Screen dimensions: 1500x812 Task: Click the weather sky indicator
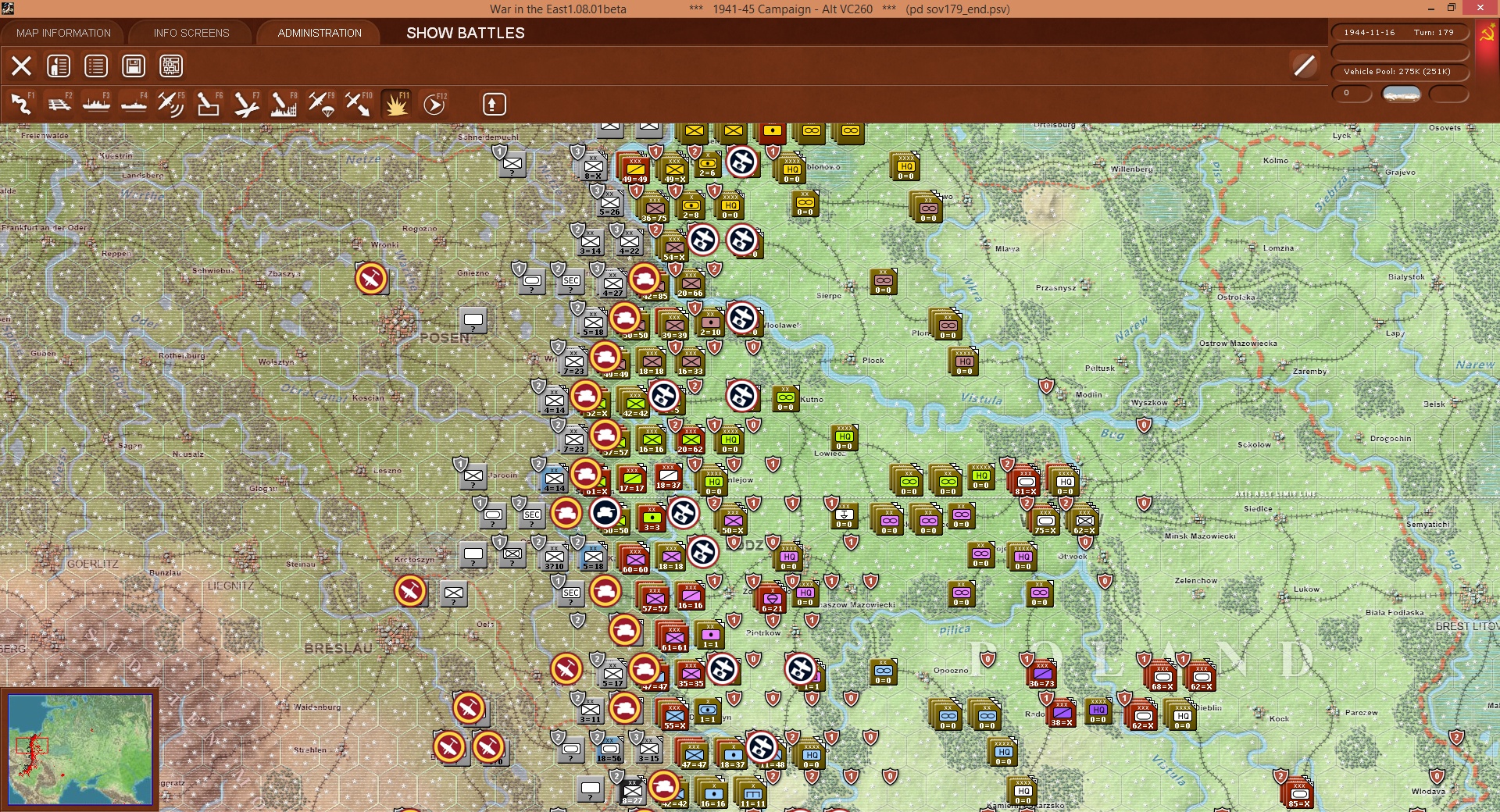1402,94
